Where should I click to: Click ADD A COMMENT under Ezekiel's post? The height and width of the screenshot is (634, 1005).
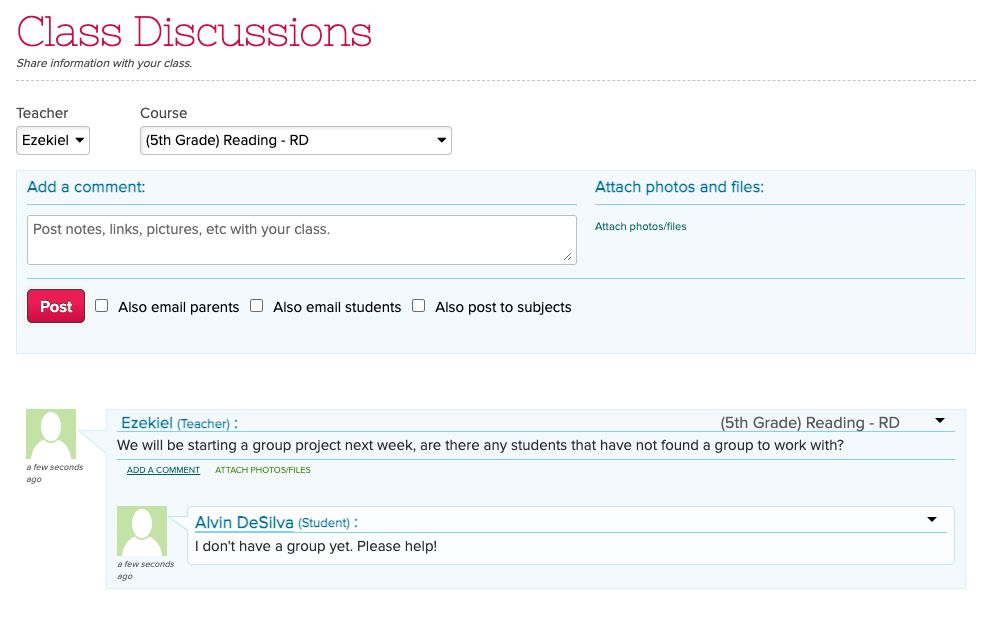click(163, 470)
